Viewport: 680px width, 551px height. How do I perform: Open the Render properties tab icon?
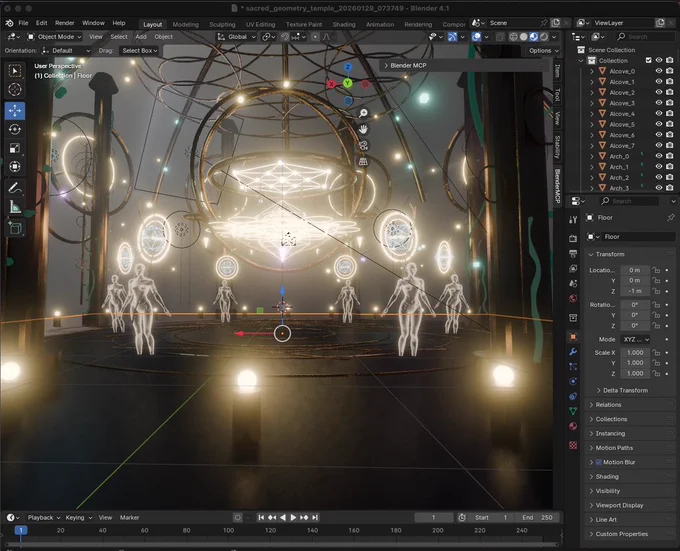coord(573,238)
